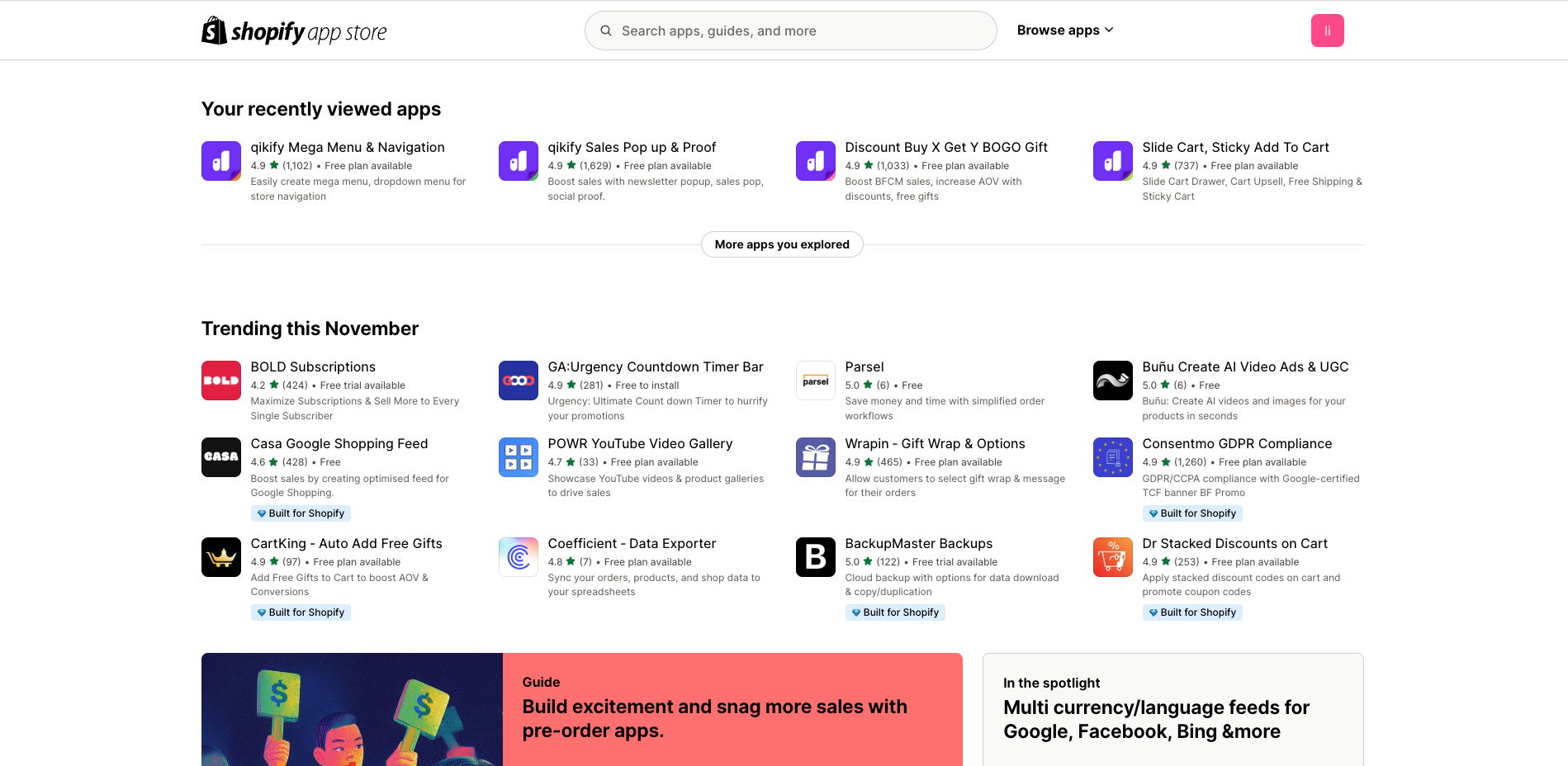Click Built for Shopify badge under CartKing
The image size is (1568, 766).
[x=301, y=612]
